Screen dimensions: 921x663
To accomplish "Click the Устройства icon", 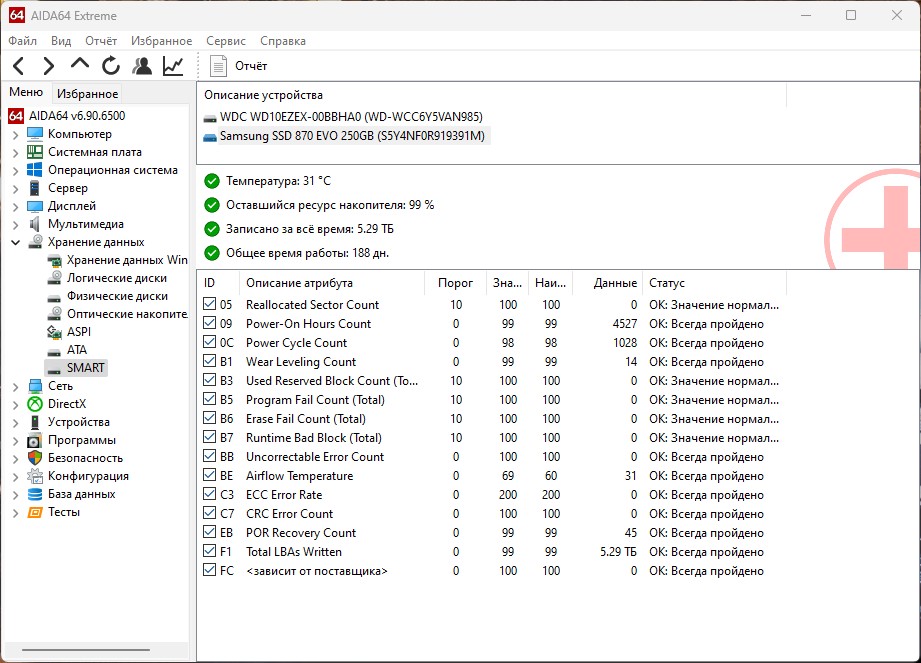I will [x=35, y=422].
